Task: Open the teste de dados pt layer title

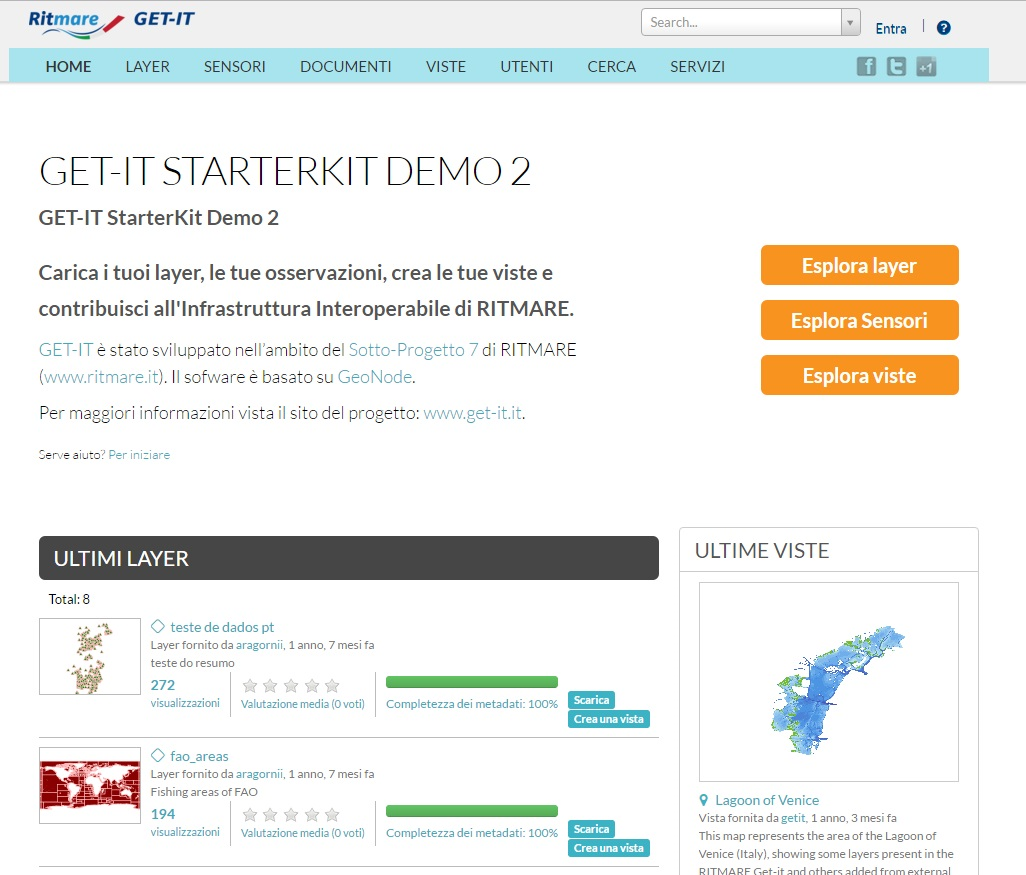Action: [x=222, y=627]
